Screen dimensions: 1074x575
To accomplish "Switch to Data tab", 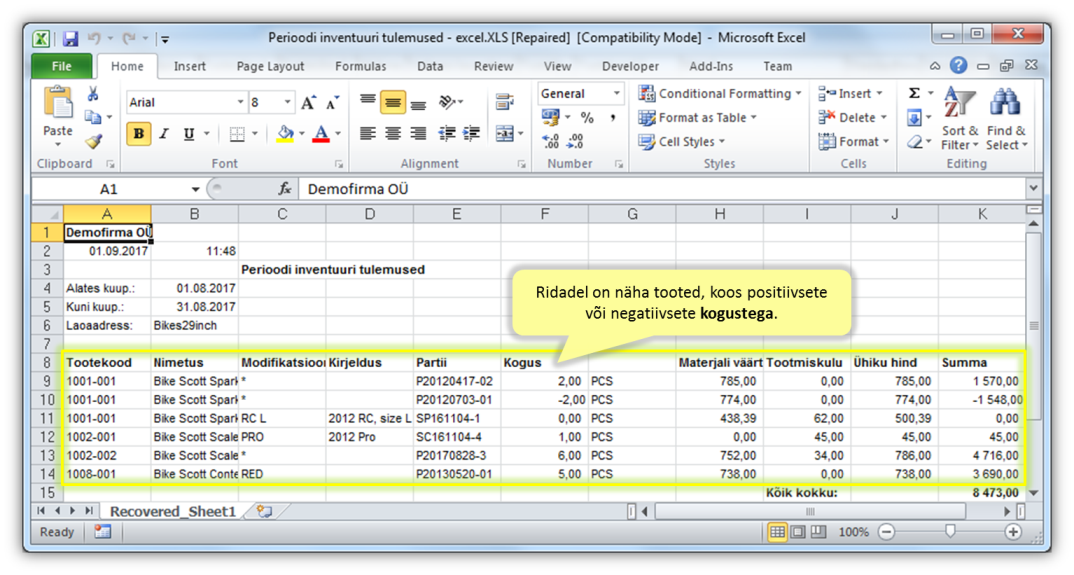I will 430,66.
